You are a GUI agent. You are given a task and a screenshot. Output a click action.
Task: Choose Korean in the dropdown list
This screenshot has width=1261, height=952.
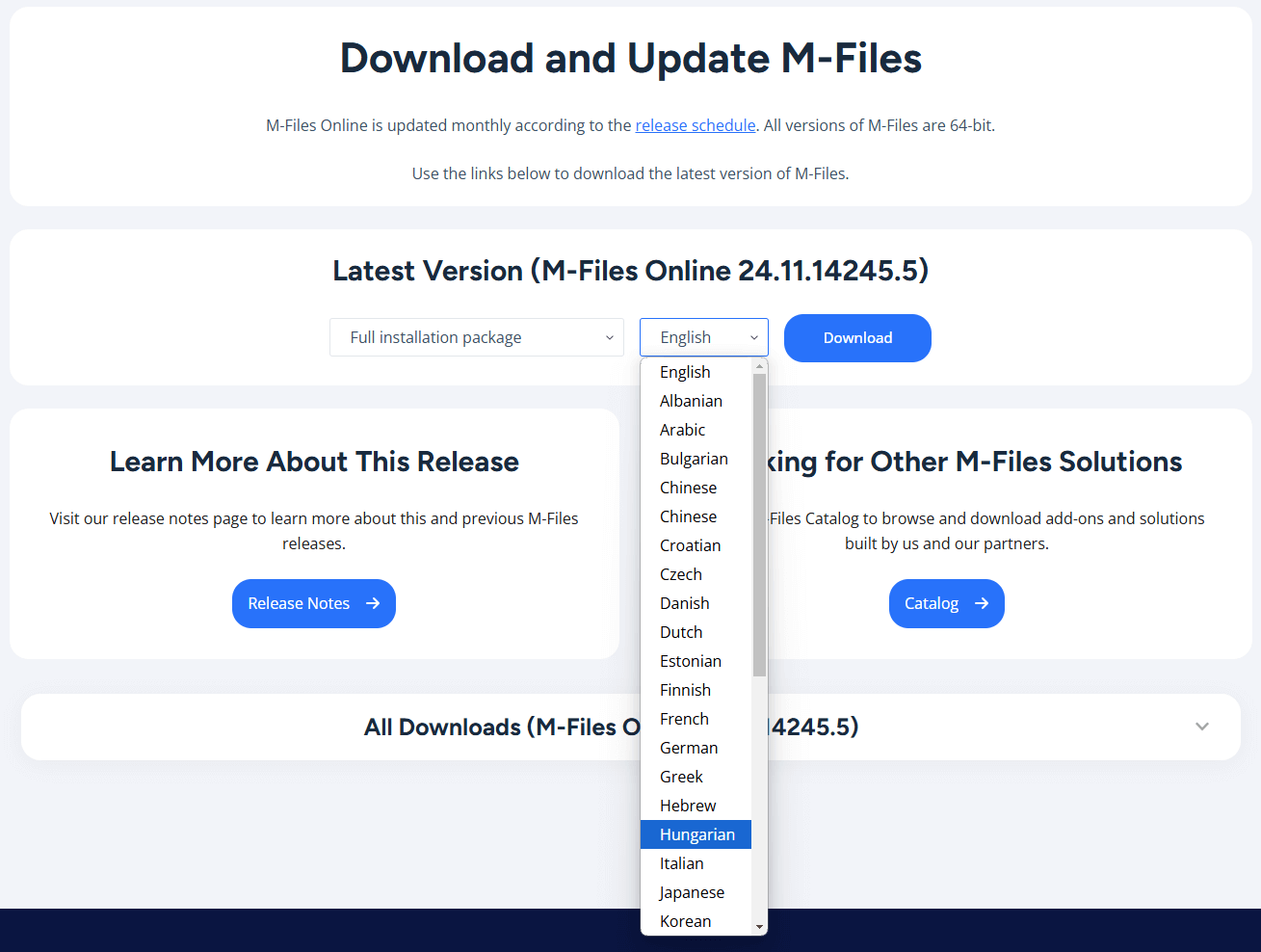[696, 921]
